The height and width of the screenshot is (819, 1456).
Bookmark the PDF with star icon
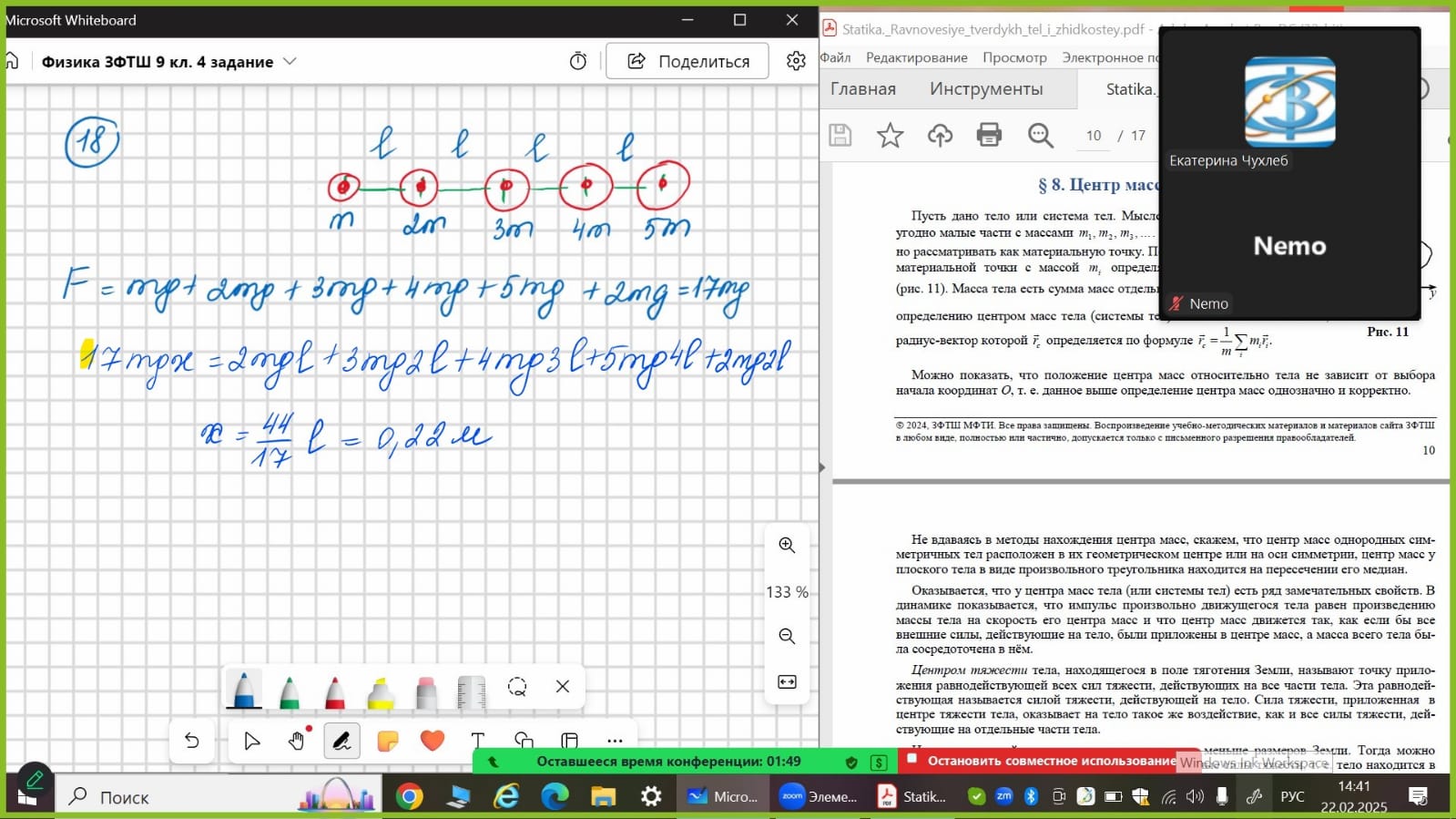coord(890,136)
